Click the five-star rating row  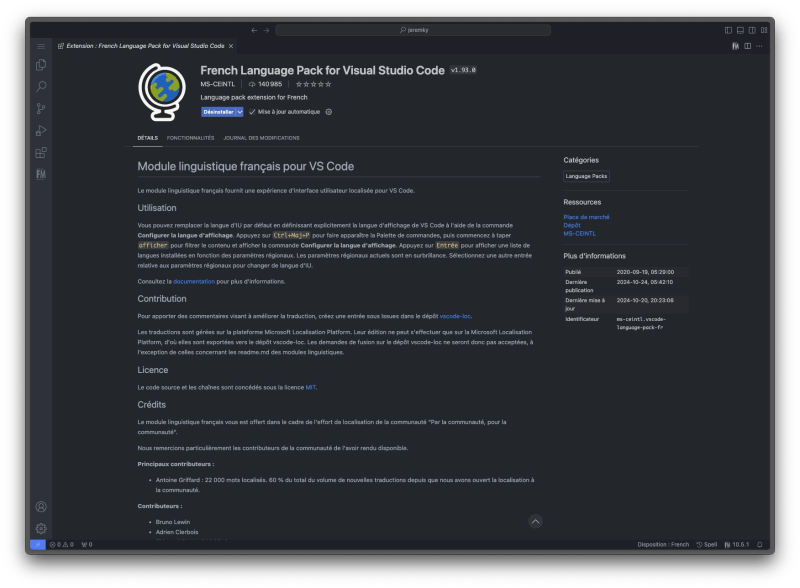coord(315,84)
